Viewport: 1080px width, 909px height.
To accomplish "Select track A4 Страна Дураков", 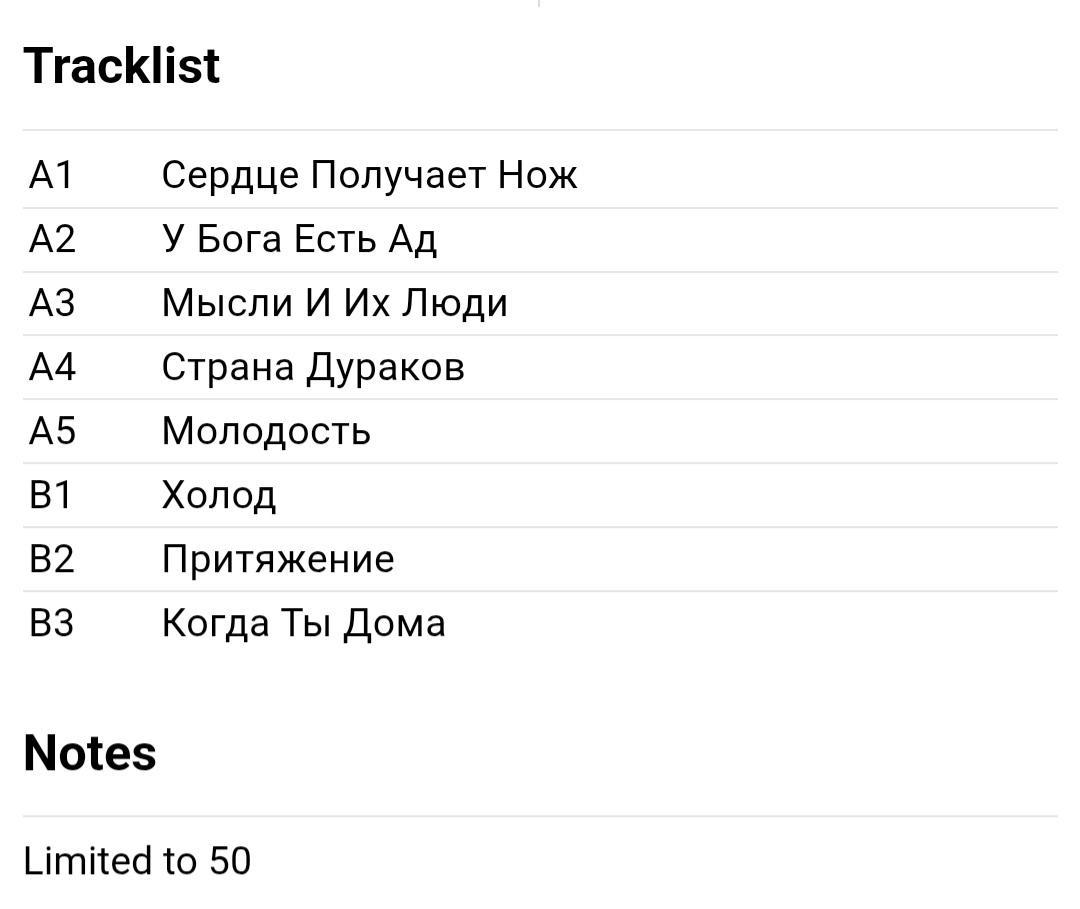I will [540, 367].
